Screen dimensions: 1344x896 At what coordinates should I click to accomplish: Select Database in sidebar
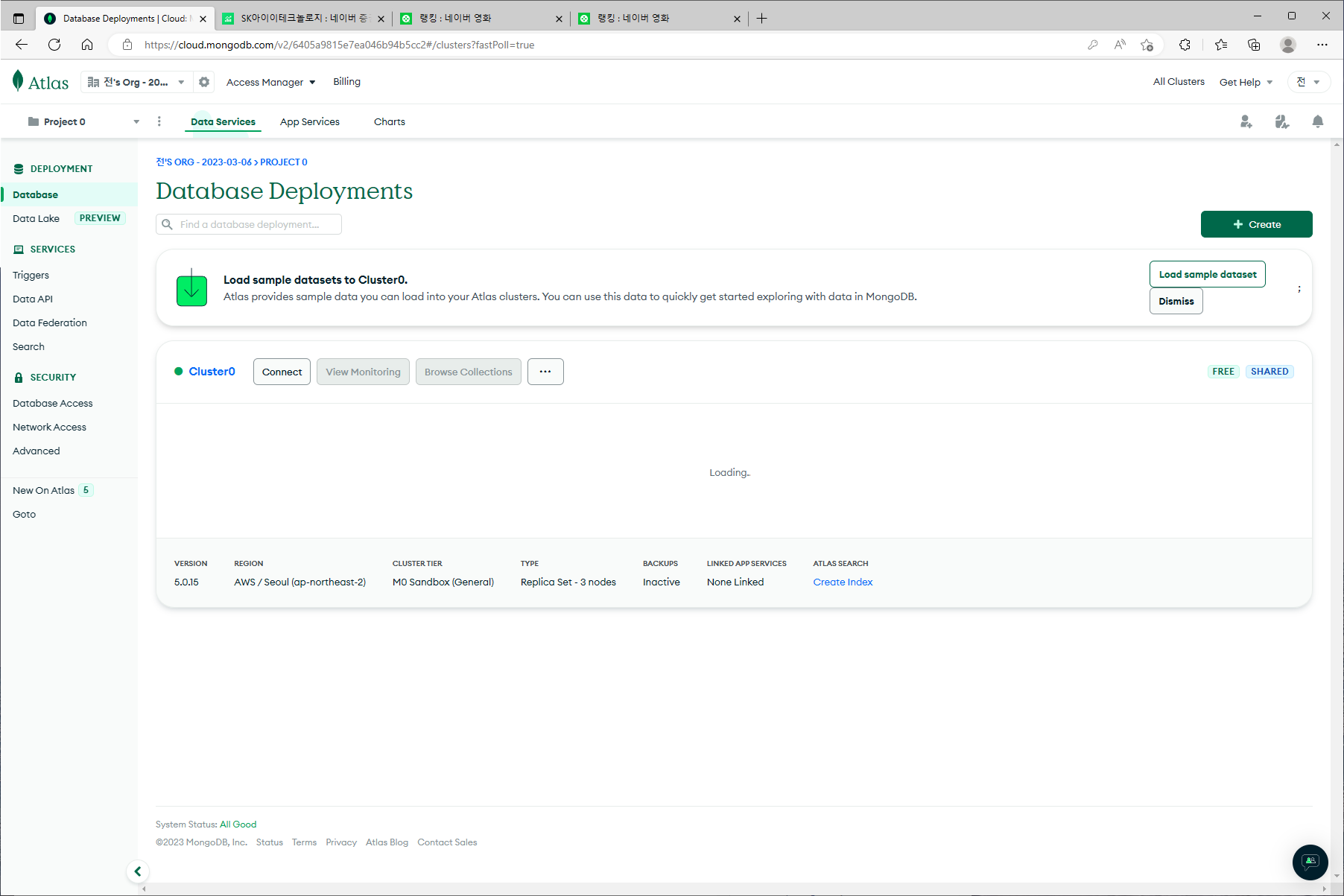(x=69, y=194)
